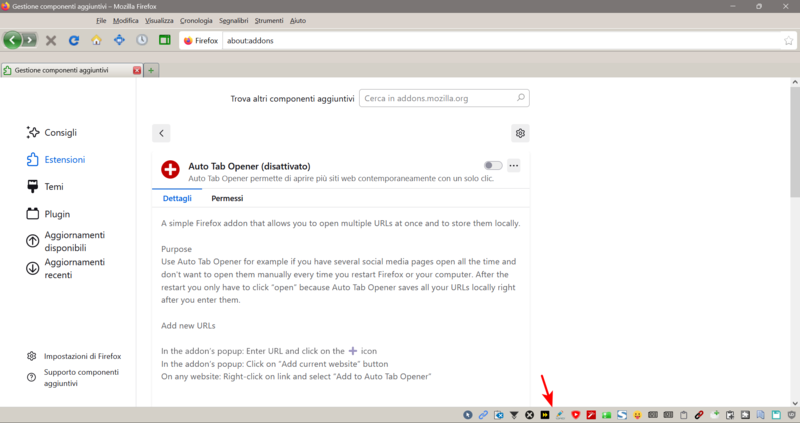Reload the page with the blue refresh icon
Screen dimensions: 800x423
click(x=73, y=40)
